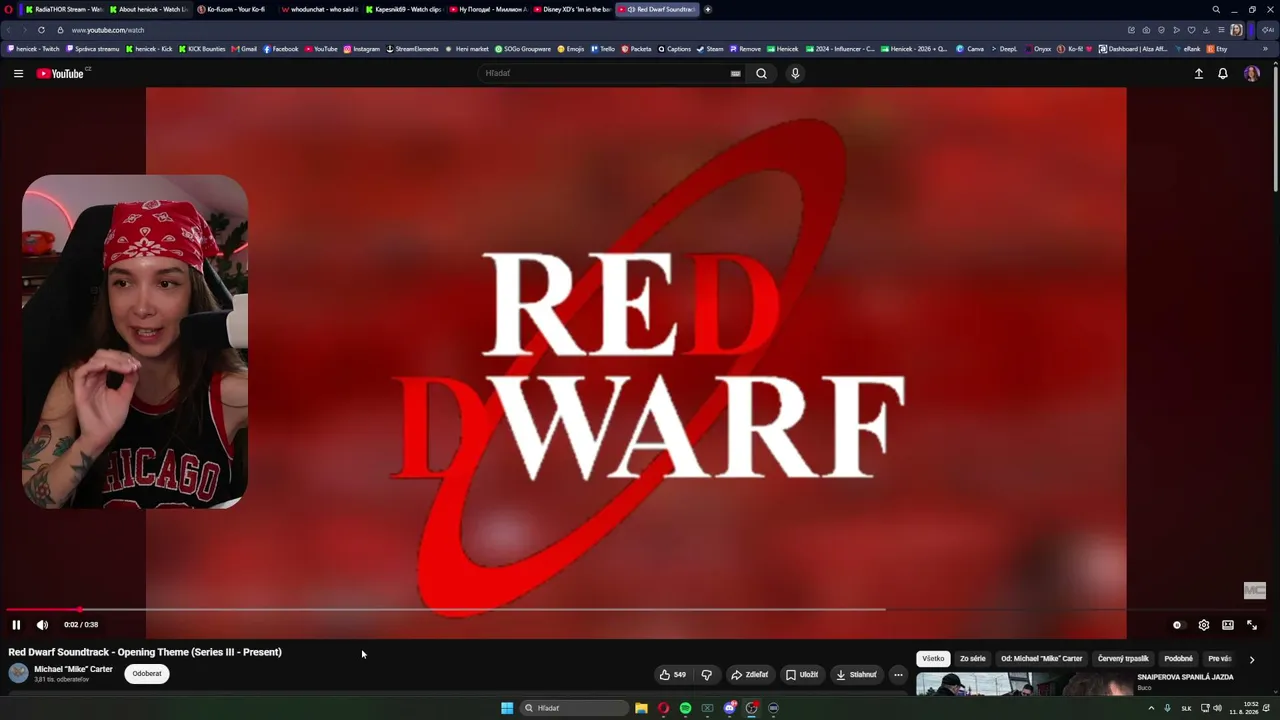Screen dimensions: 1280x720
Task: Open the YouTube account avatar menu
Action: (1251, 73)
